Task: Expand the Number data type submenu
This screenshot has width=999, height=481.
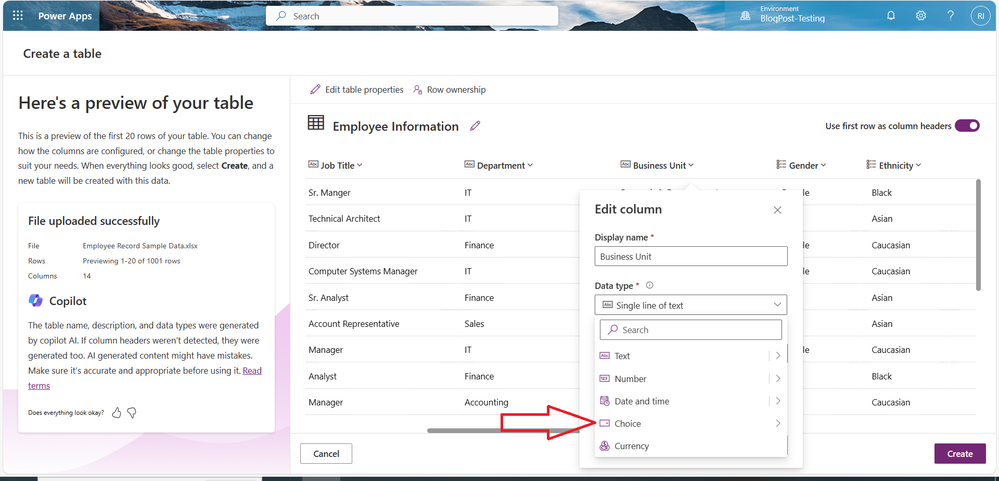Action: [778, 378]
